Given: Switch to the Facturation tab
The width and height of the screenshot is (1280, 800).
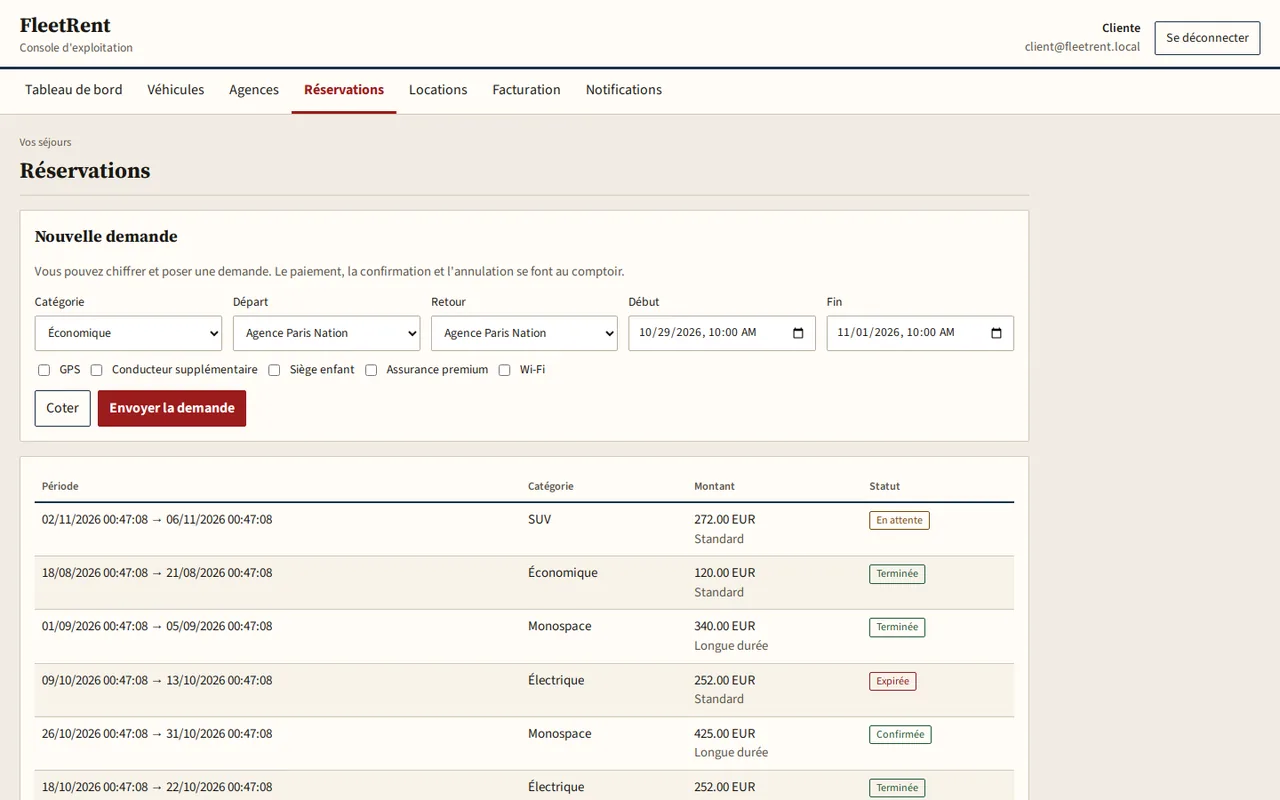Looking at the screenshot, I should coord(526,90).
